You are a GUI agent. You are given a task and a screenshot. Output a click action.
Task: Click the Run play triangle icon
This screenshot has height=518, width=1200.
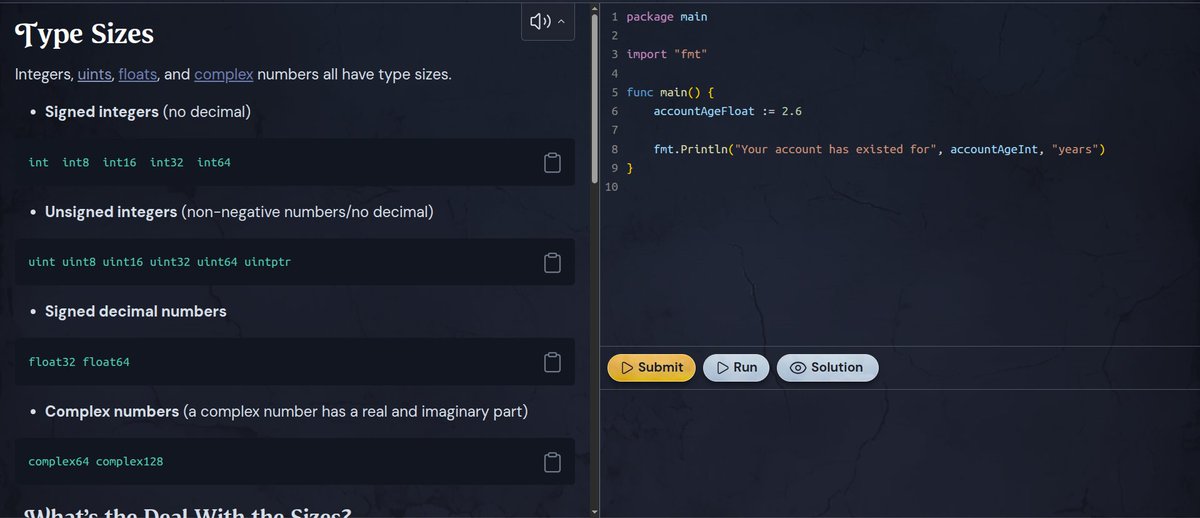pyautogui.click(x=722, y=367)
